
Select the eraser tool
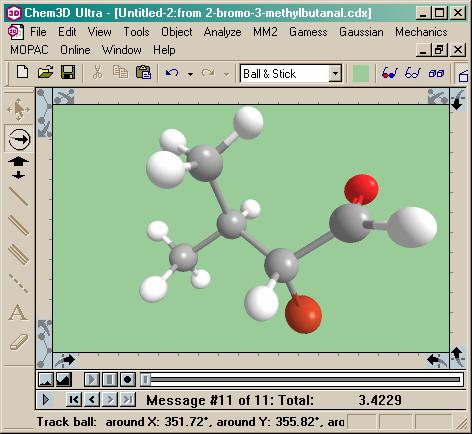tap(18, 342)
